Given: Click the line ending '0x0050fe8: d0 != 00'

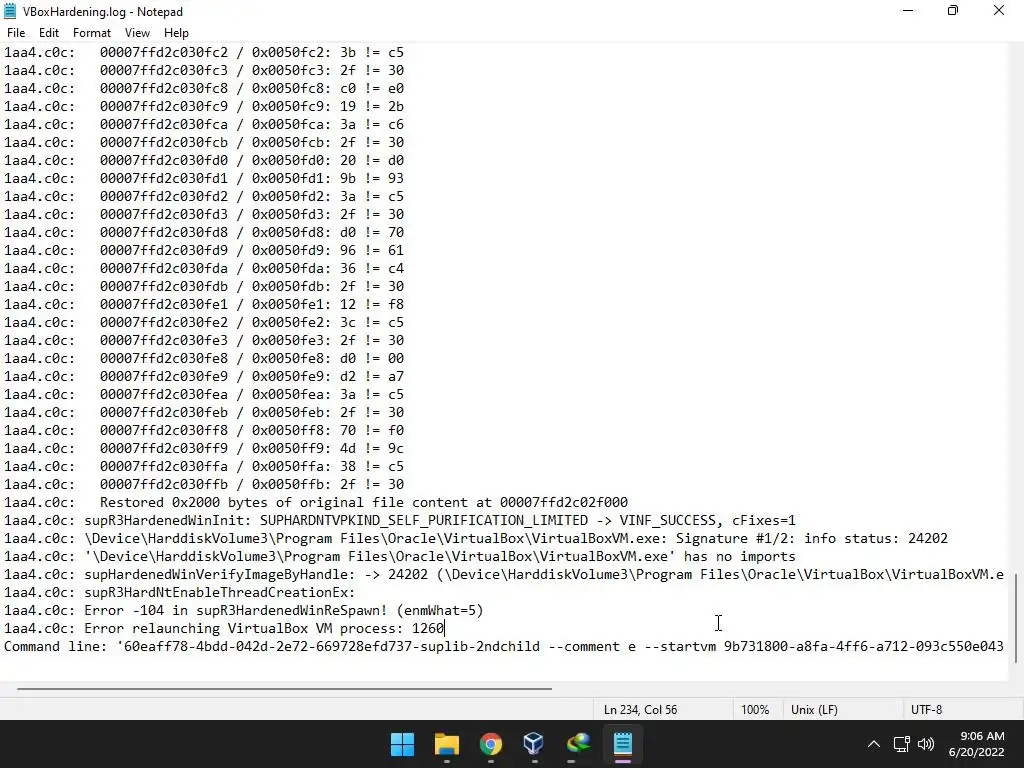Looking at the screenshot, I should [x=204, y=359].
